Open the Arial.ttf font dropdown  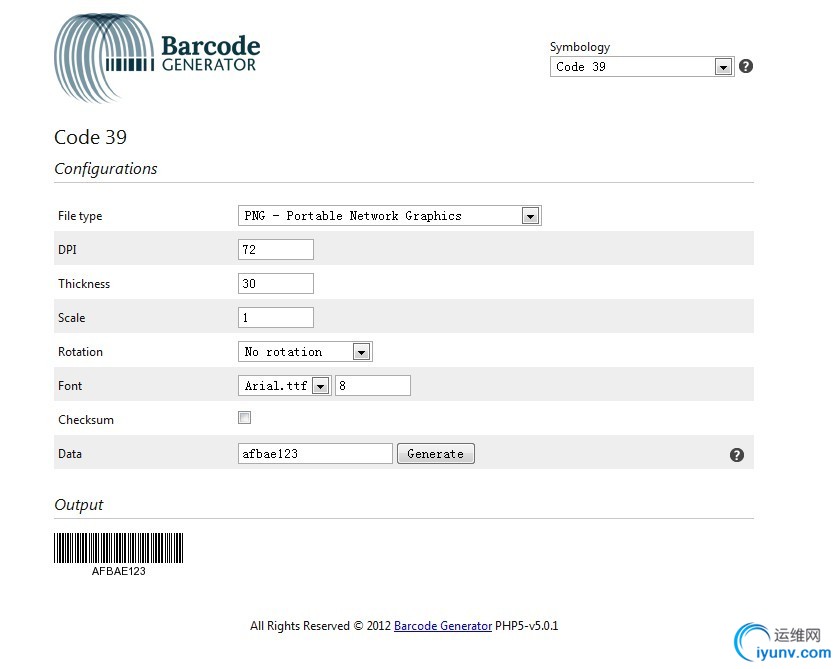tap(285, 385)
